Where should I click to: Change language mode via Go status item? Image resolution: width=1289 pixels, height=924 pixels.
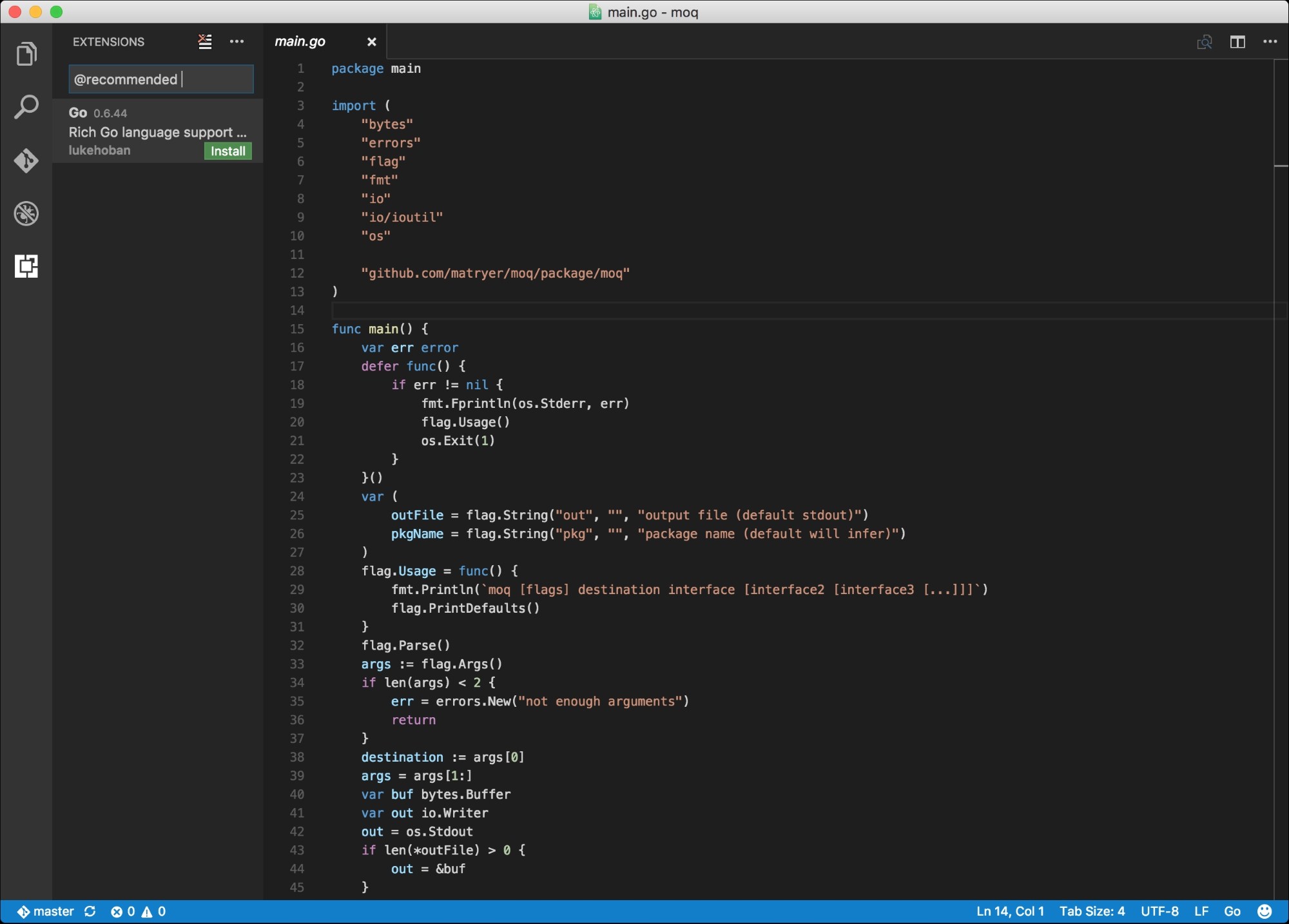1232,911
